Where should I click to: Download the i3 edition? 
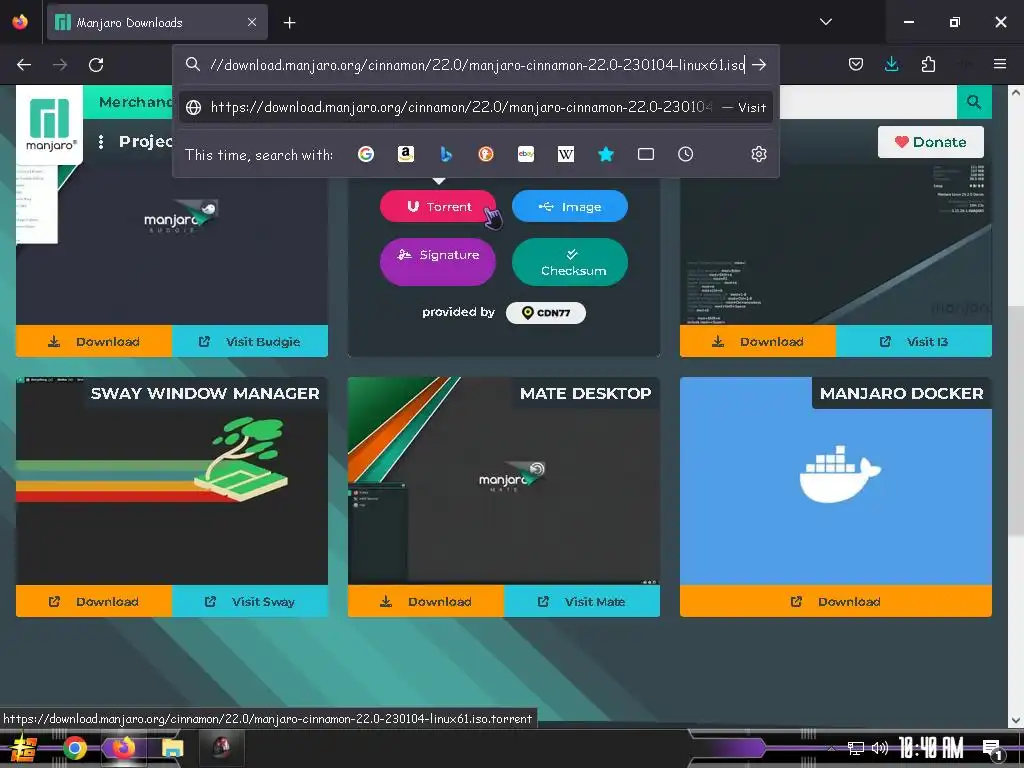point(758,342)
